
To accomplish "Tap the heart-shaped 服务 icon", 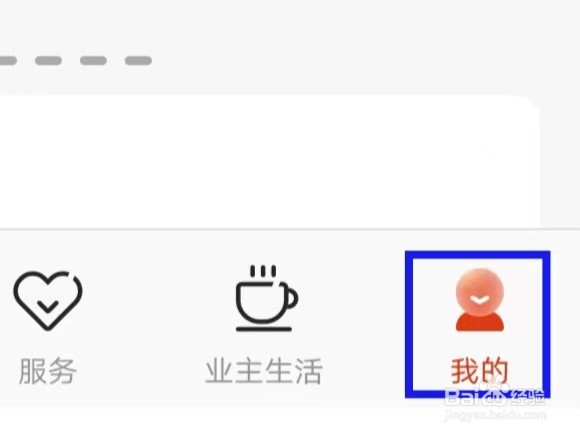I will (48, 301).
